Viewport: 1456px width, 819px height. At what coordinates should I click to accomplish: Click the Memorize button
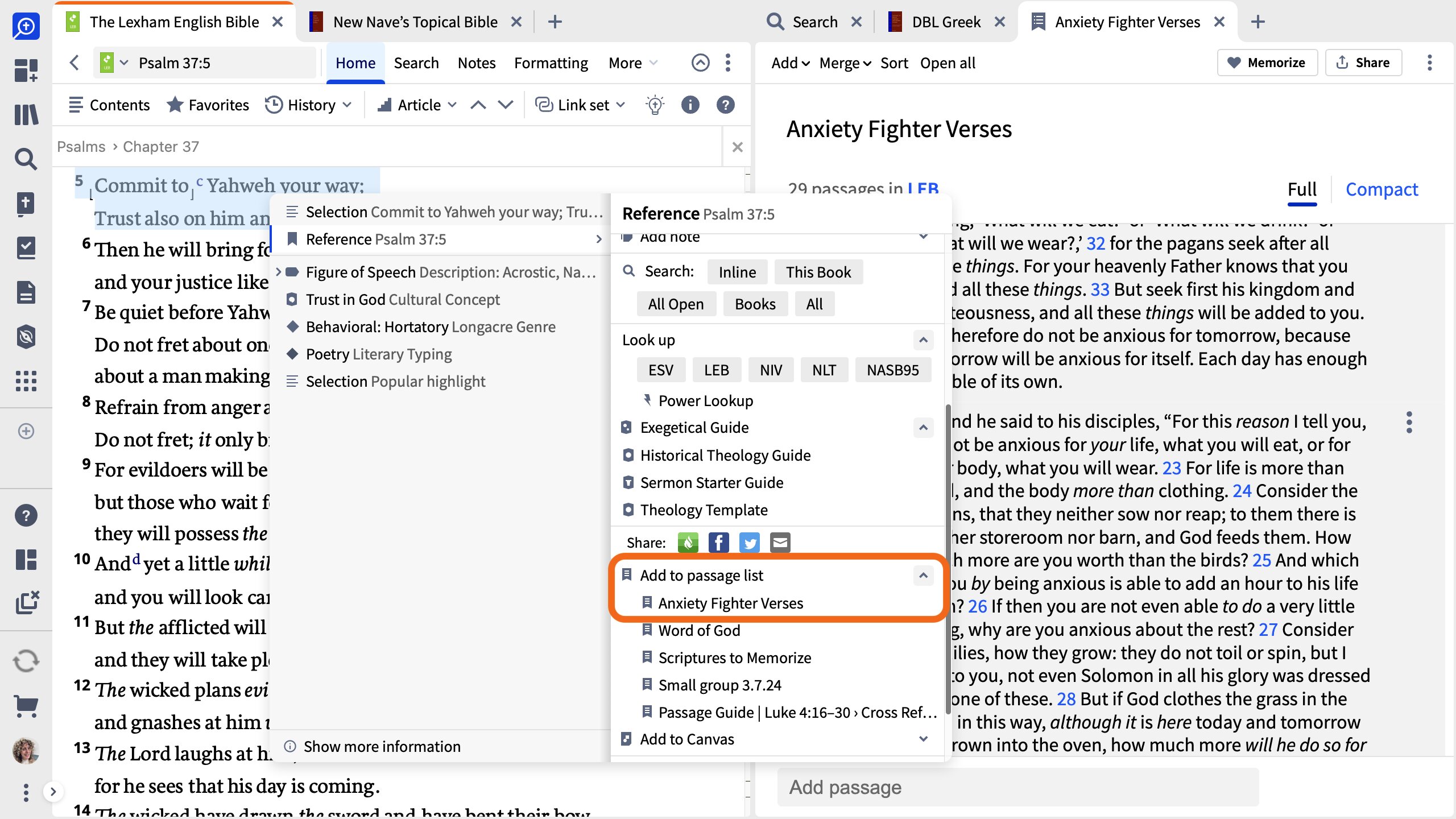pyautogui.click(x=1267, y=63)
